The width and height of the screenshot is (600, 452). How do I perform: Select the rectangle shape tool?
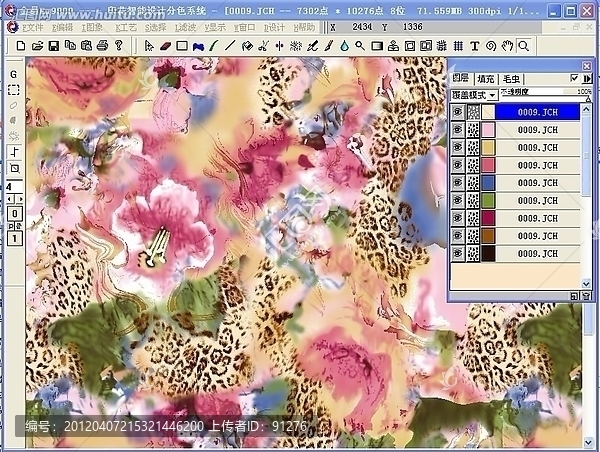click(182, 46)
